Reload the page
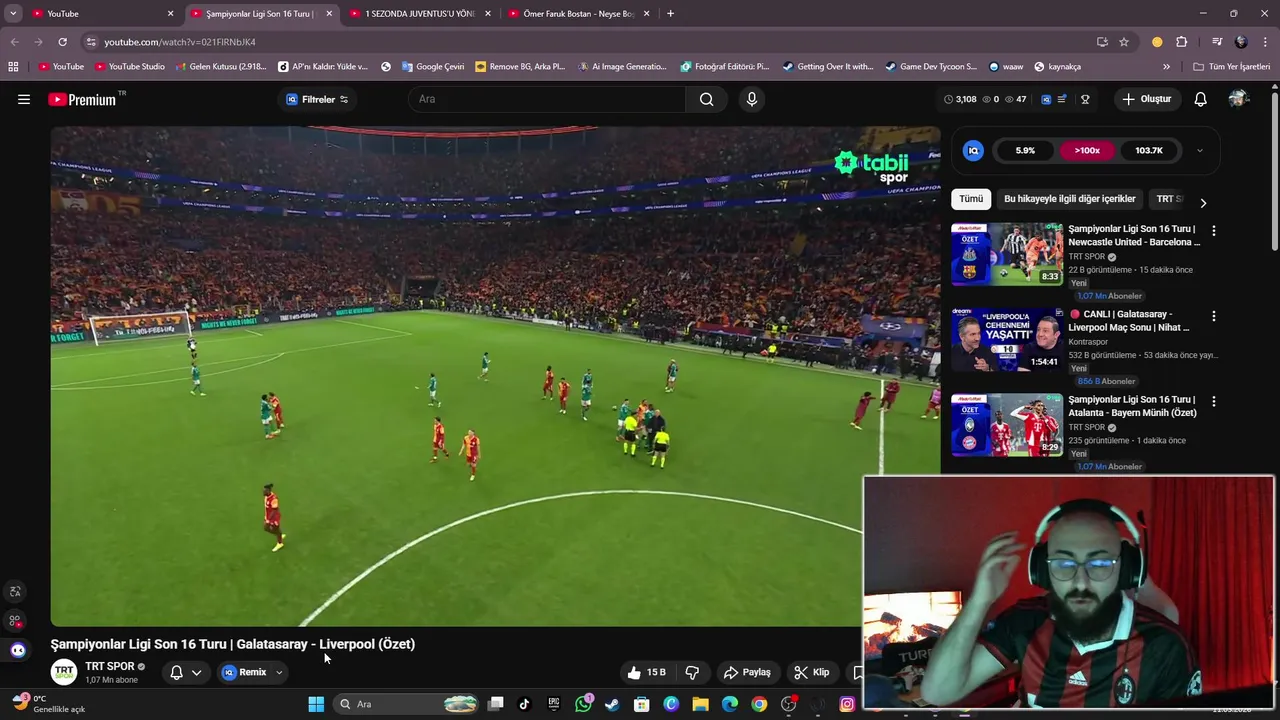This screenshot has height=720, width=1280. point(62,42)
